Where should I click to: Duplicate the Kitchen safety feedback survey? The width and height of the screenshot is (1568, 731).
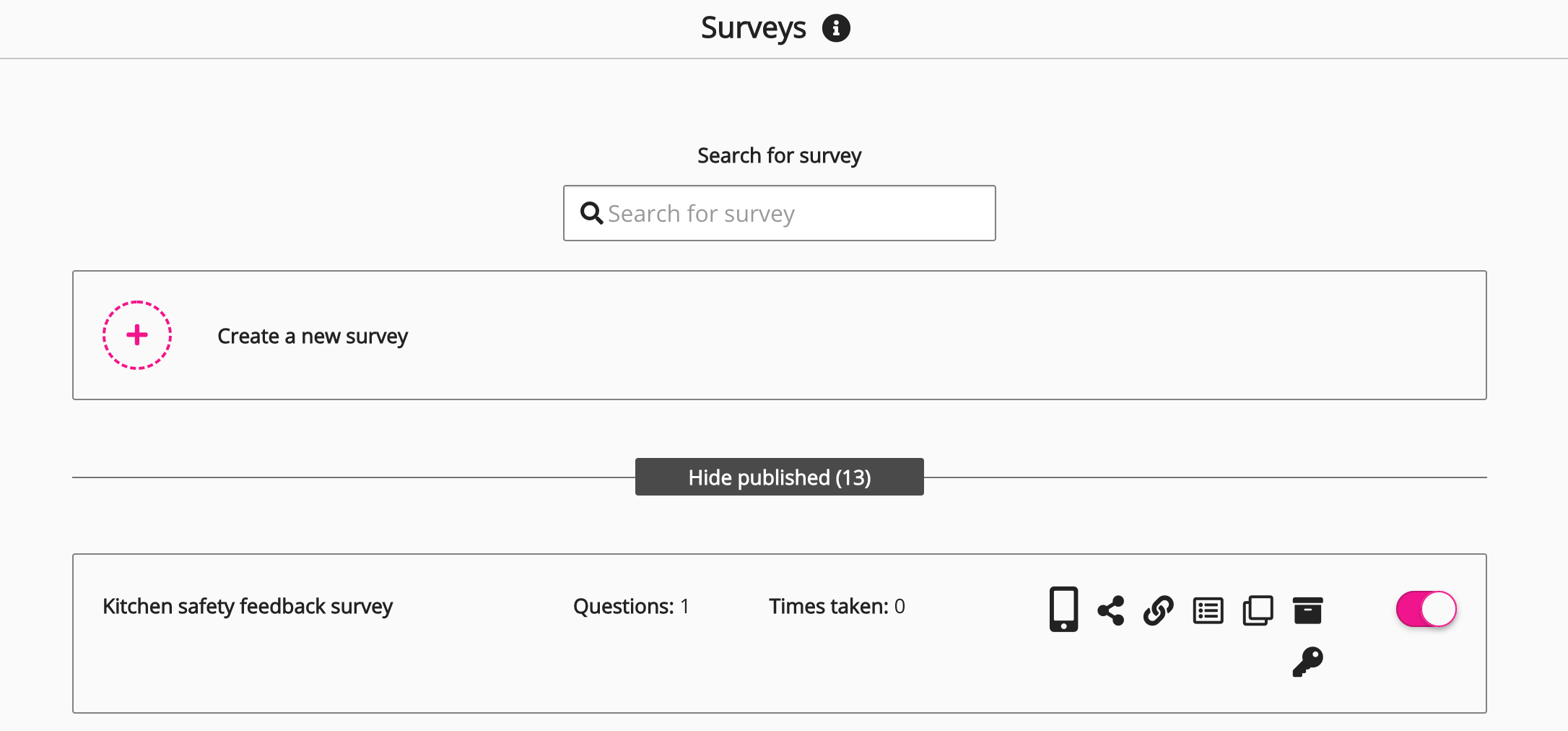1258,610
